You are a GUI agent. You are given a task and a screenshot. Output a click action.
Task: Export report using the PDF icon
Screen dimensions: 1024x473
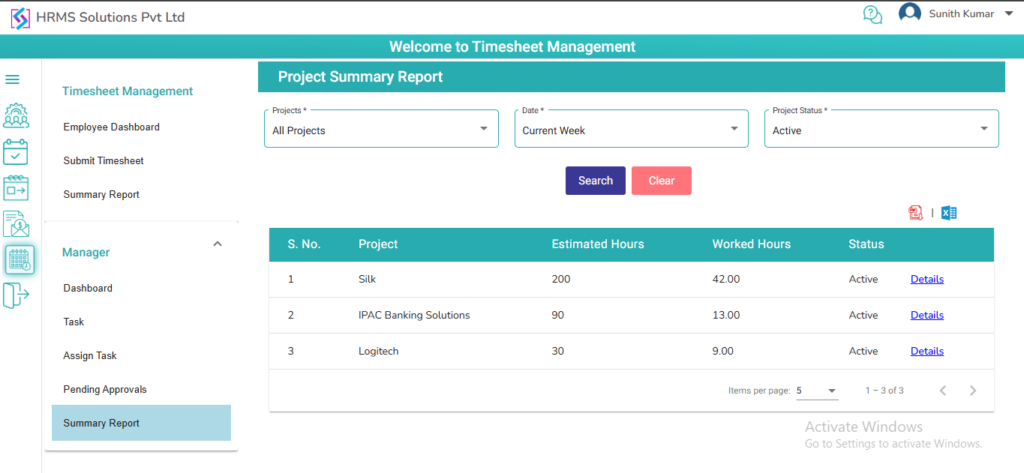916,213
